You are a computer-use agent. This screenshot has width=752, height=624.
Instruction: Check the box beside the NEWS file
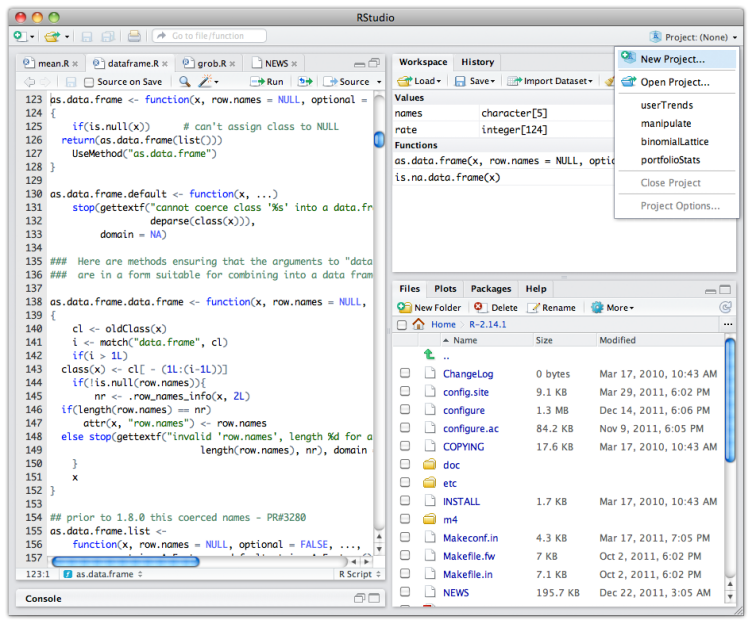405,592
